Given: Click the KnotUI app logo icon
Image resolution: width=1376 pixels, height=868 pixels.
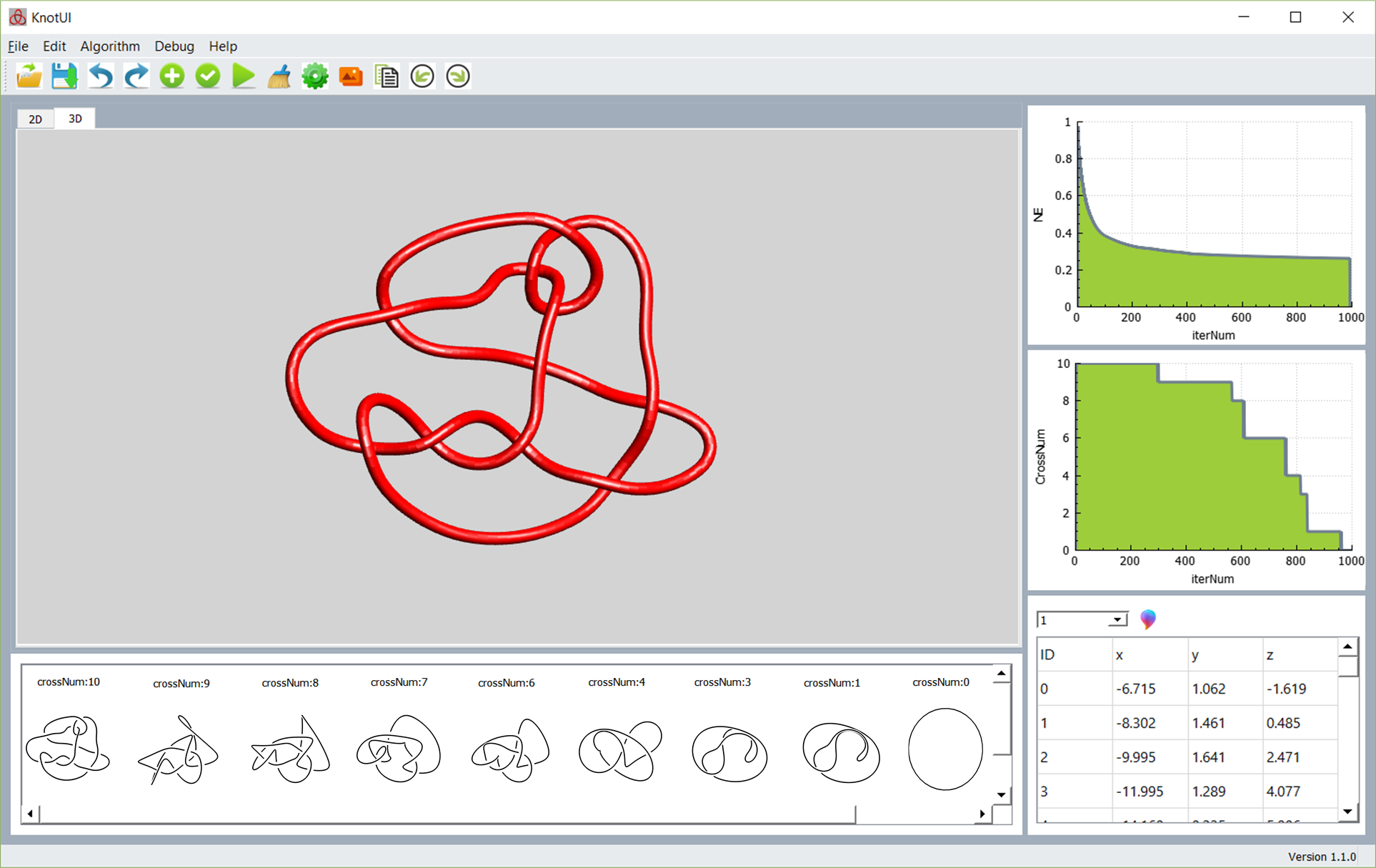Looking at the screenshot, I should (17, 16).
